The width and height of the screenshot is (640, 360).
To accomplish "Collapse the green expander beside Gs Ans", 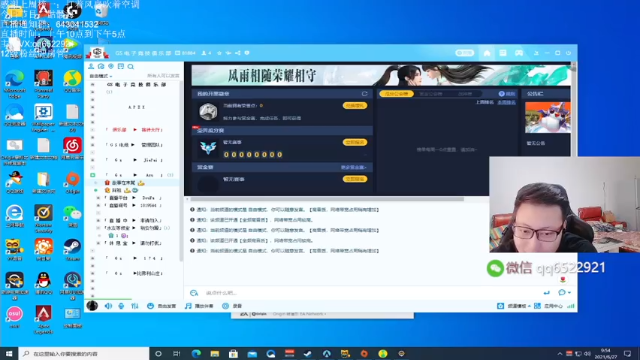I will tap(93, 175).
